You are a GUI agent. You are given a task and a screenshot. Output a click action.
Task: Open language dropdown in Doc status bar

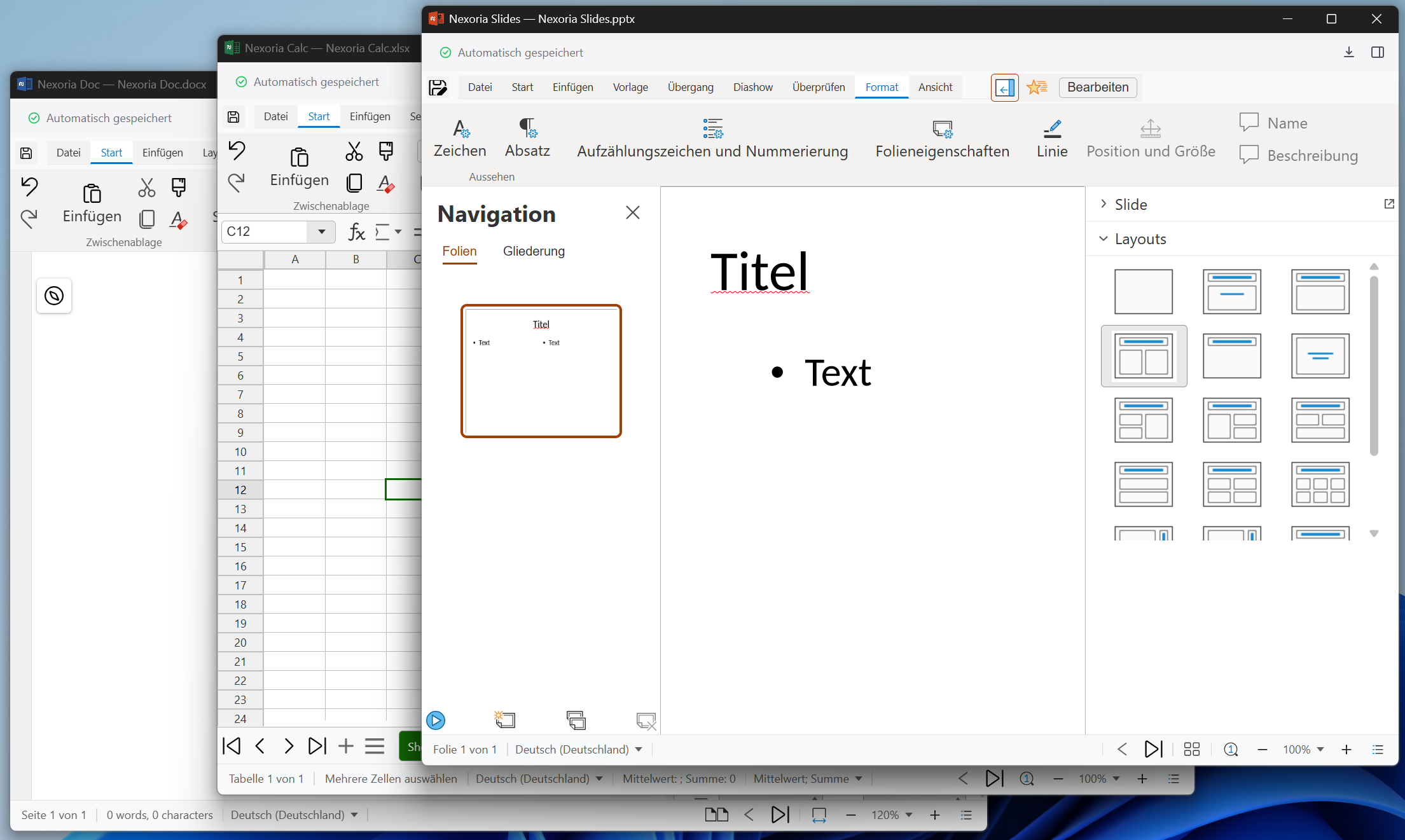pos(294,815)
